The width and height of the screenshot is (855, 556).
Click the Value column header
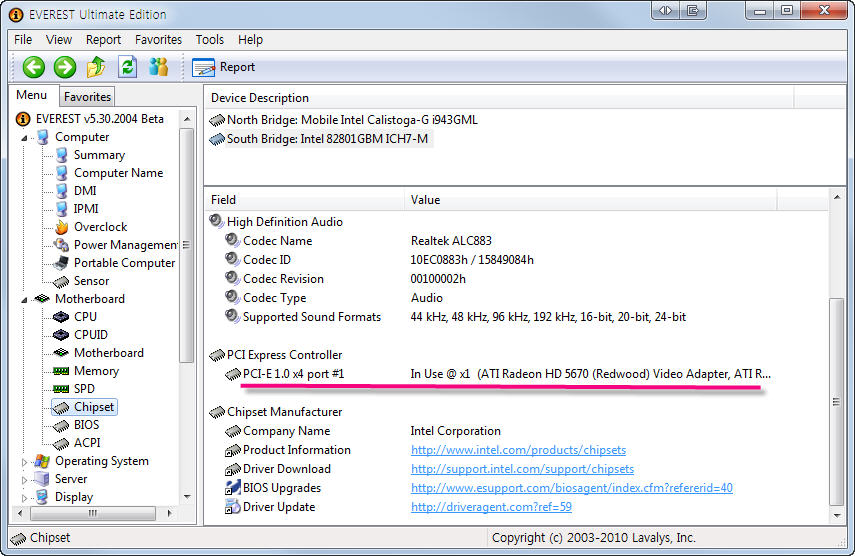pos(591,200)
